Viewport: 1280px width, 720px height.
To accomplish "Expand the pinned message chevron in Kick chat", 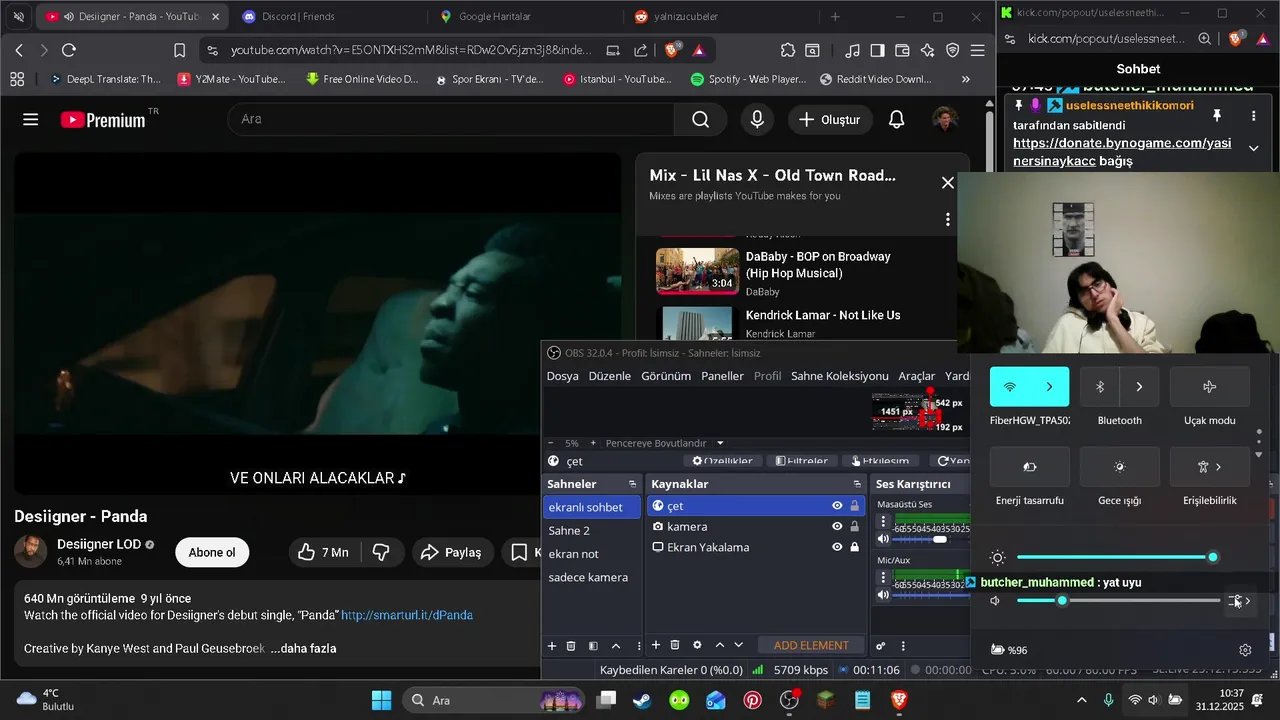I will click(x=1254, y=147).
